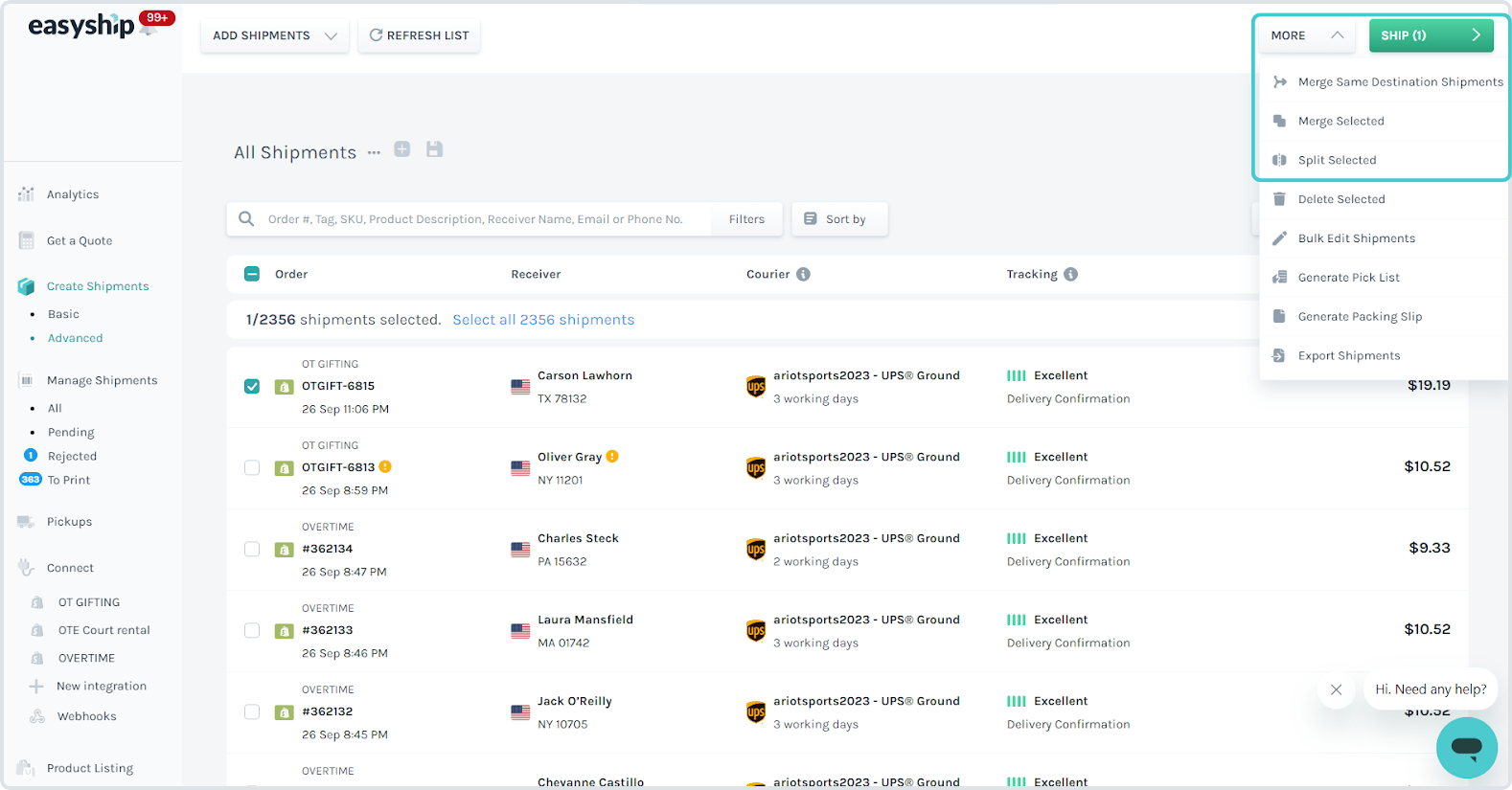Open the Basic create shipments page

point(63,314)
